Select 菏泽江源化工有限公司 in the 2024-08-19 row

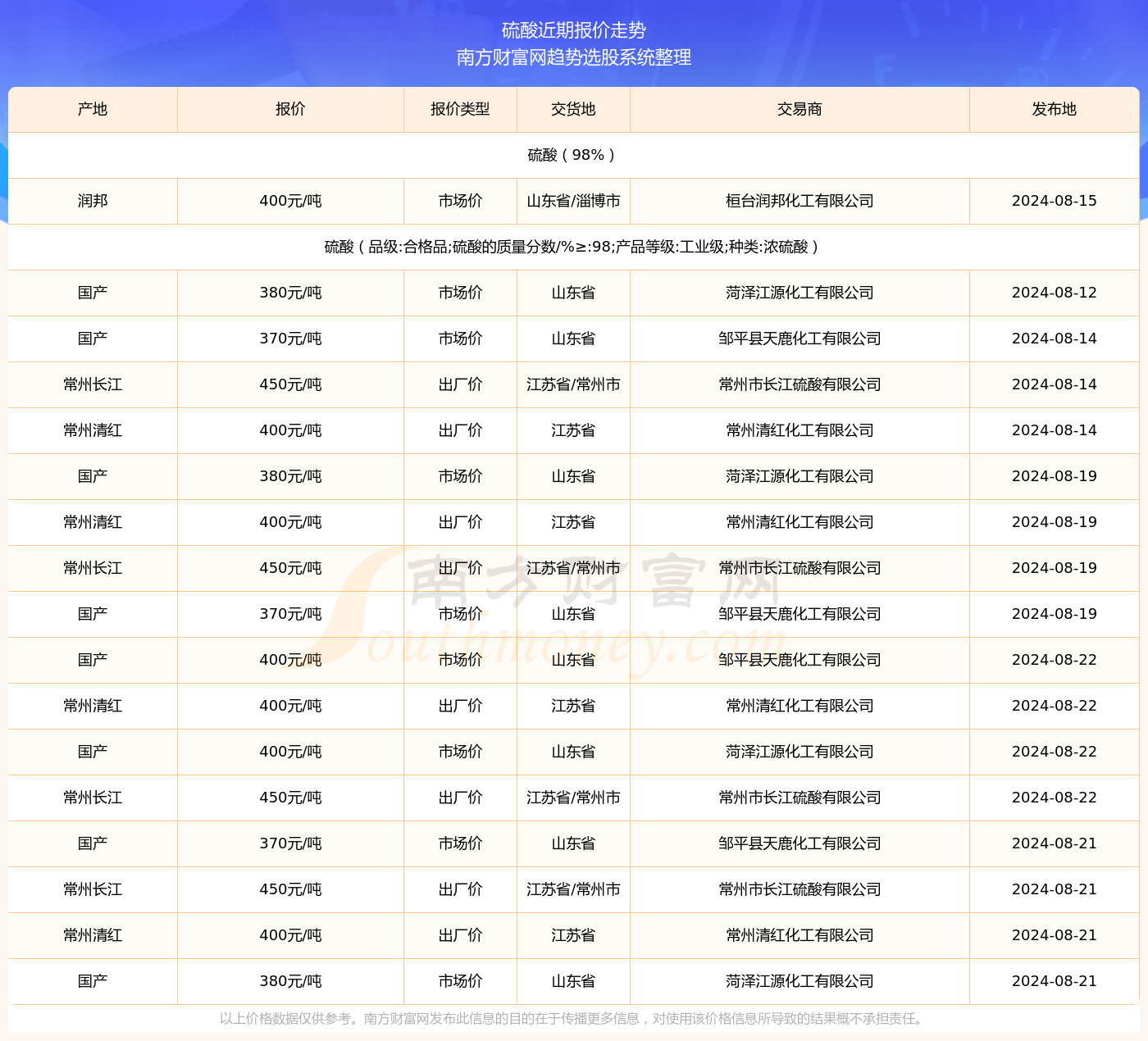pos(799,476)
